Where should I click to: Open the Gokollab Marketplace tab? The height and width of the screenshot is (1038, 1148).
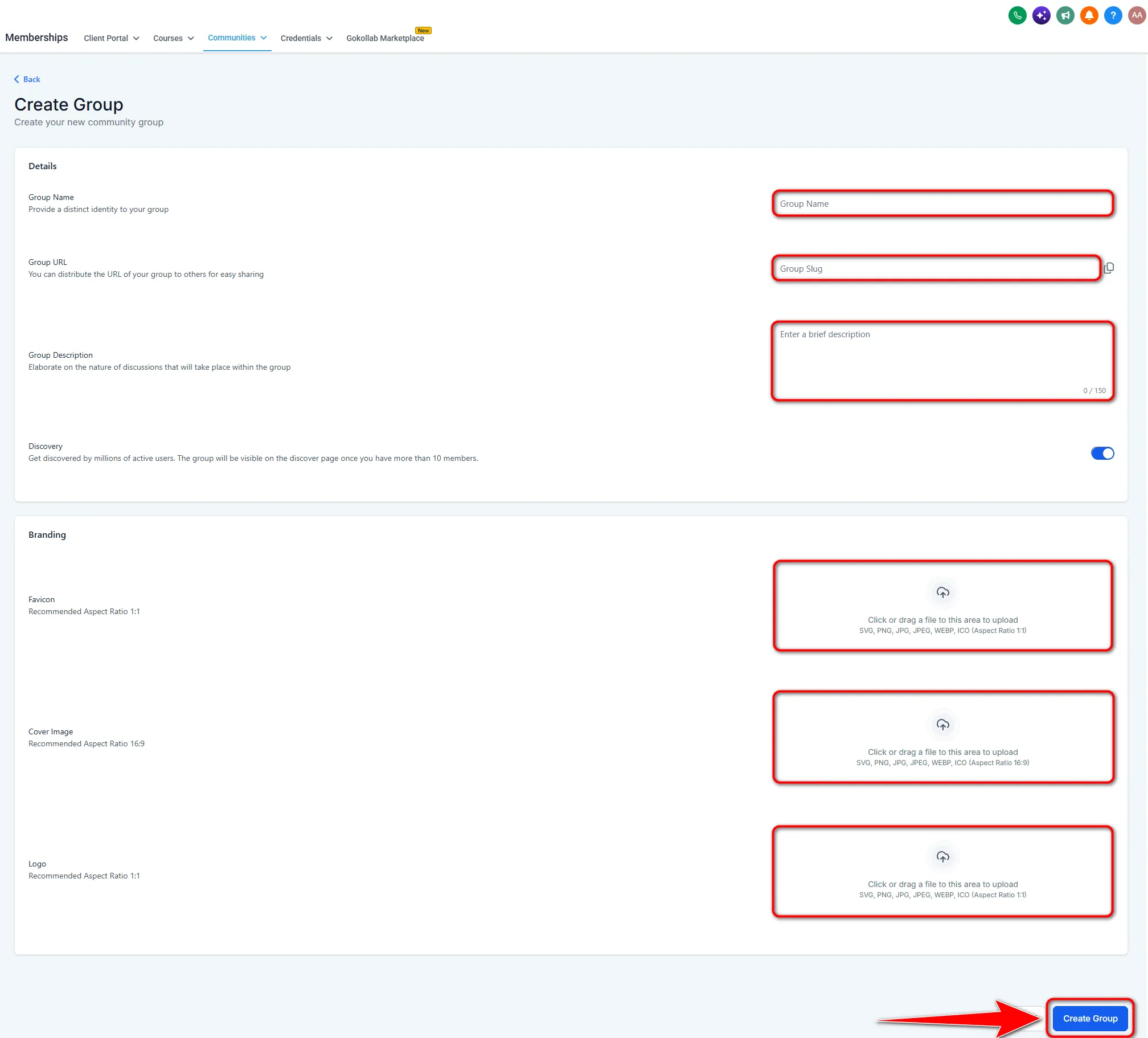(385, 38)
